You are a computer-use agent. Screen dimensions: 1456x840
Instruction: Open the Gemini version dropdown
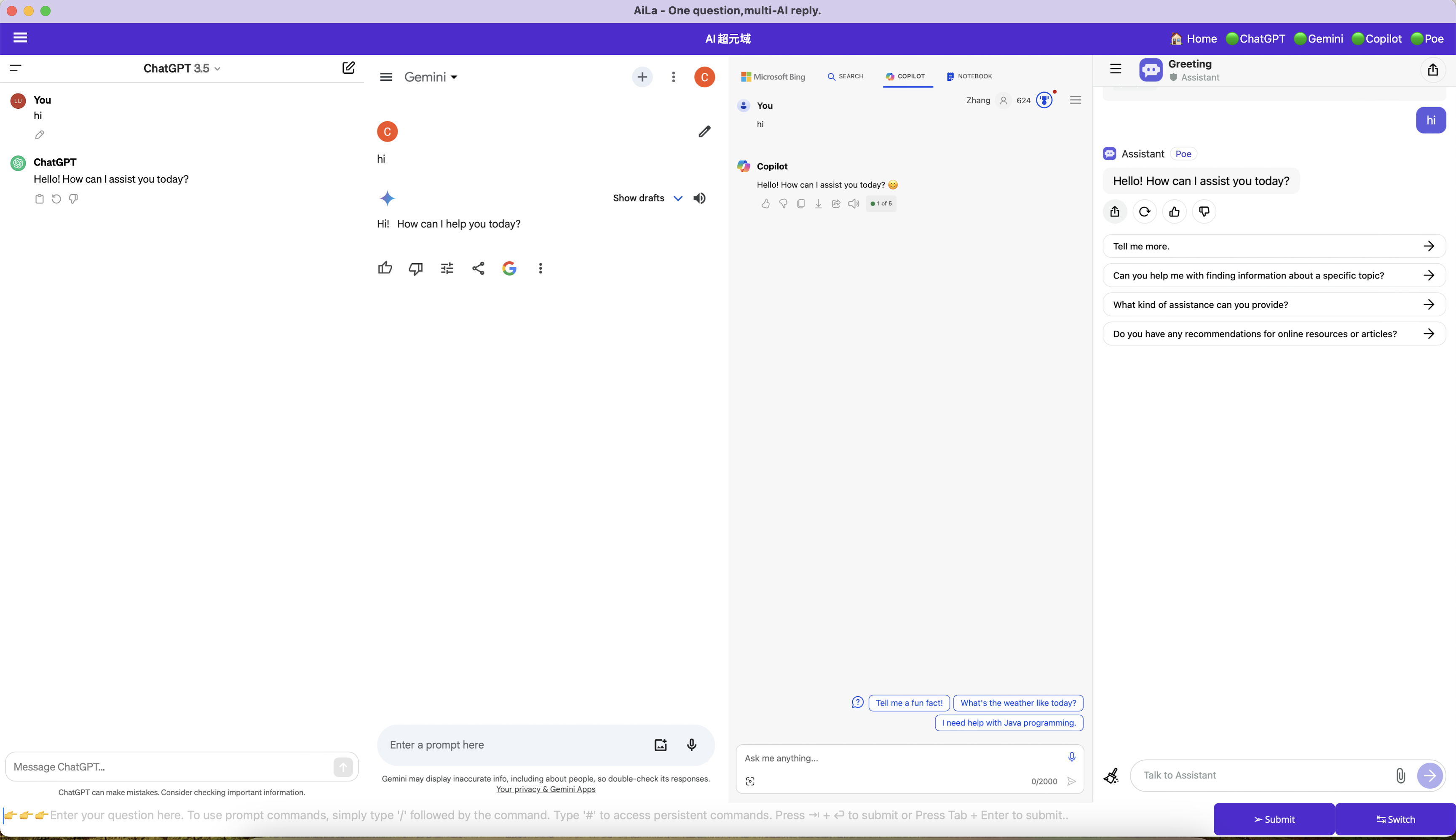tap(431, 78)
